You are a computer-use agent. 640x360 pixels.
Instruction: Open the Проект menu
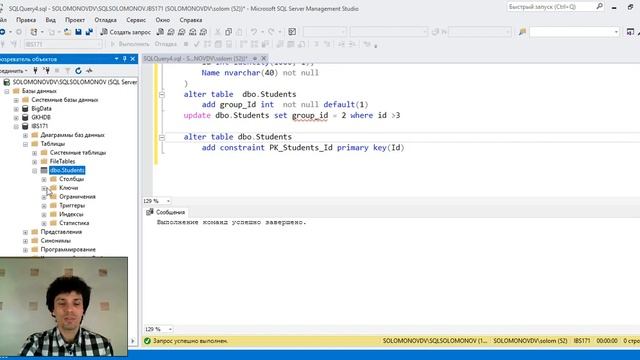pyautogui.click(x=75, y=20)
